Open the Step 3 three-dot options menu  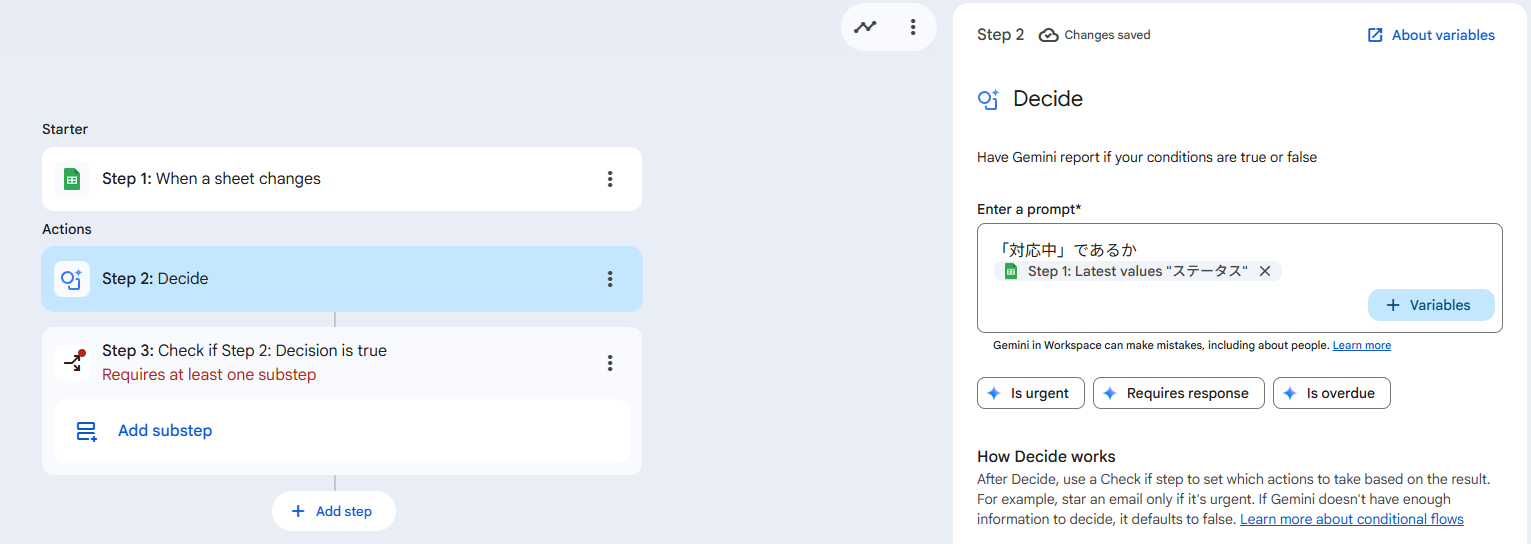pyautogui.click(x=610, y=363)
